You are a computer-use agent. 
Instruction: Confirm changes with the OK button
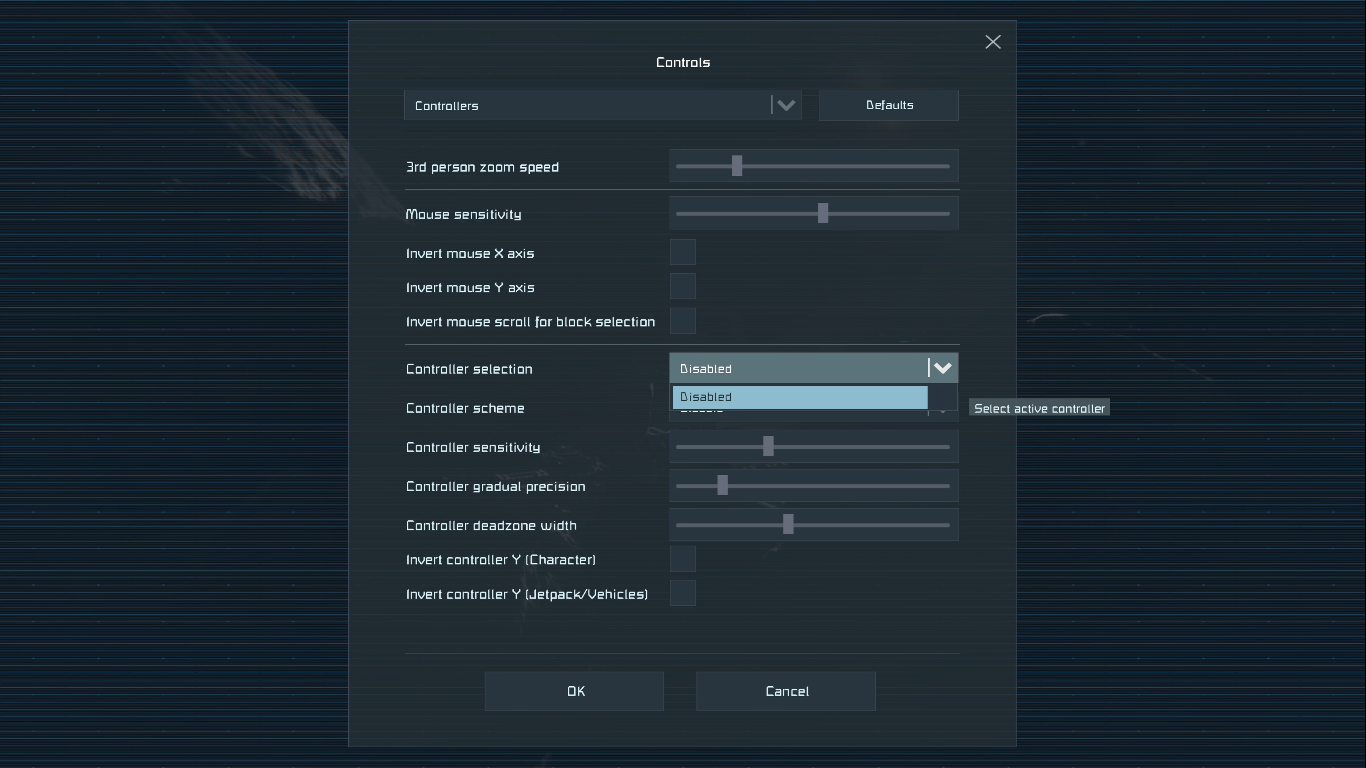[x=574, y=691]
